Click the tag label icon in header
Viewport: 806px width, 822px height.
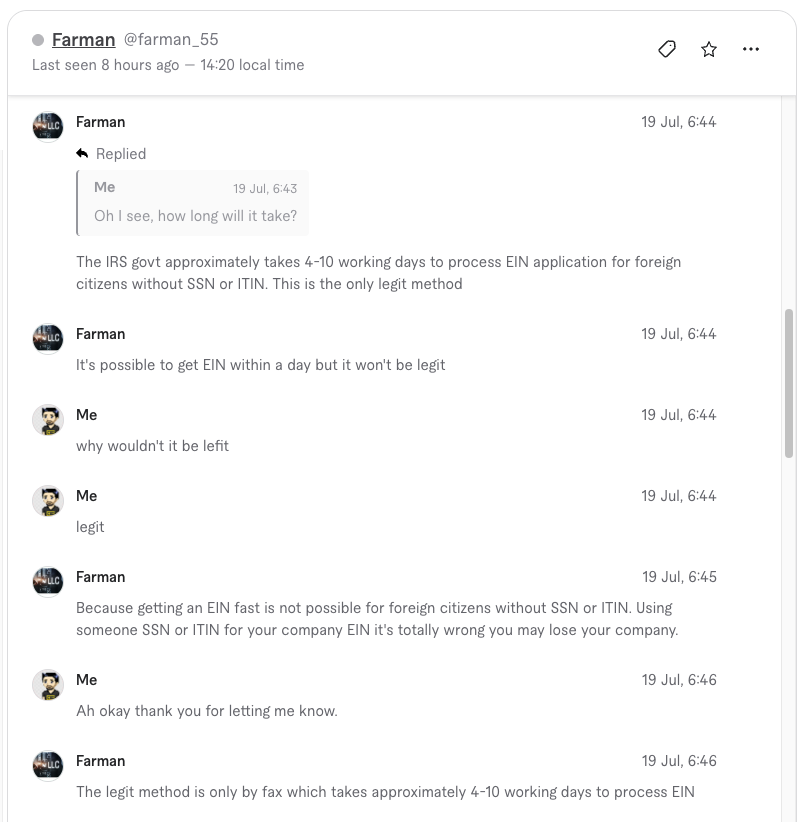pyautogui.click(x=667, y=49)
